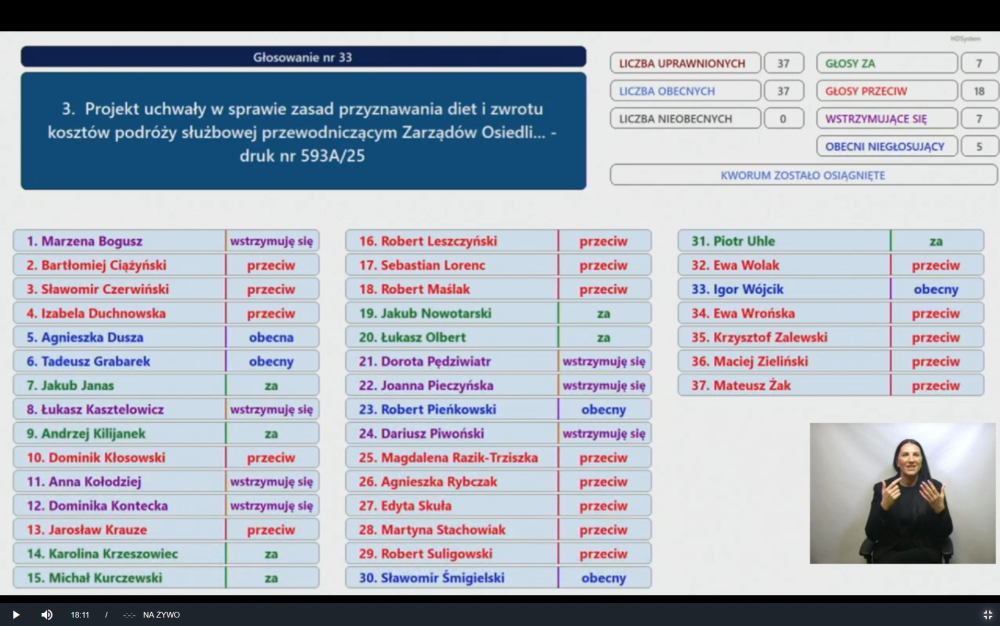This screenshot has width=1000, height=626.
Task: Click the LICZBA NIEOBECNYCH label
Action: (685, 119)
